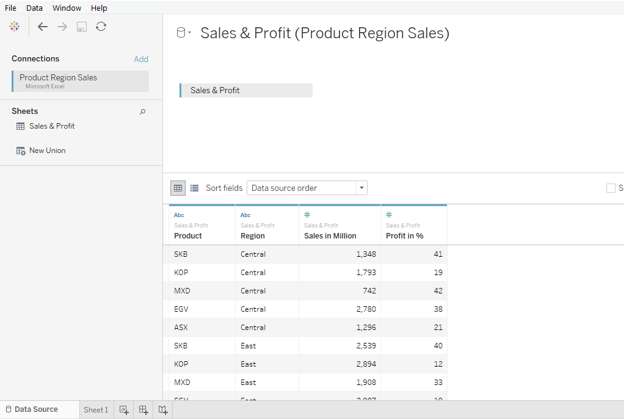Viewport: 625px width, 419px height.
Task: Switch to grid preview view icon
Action: click(x=178, y=188)
